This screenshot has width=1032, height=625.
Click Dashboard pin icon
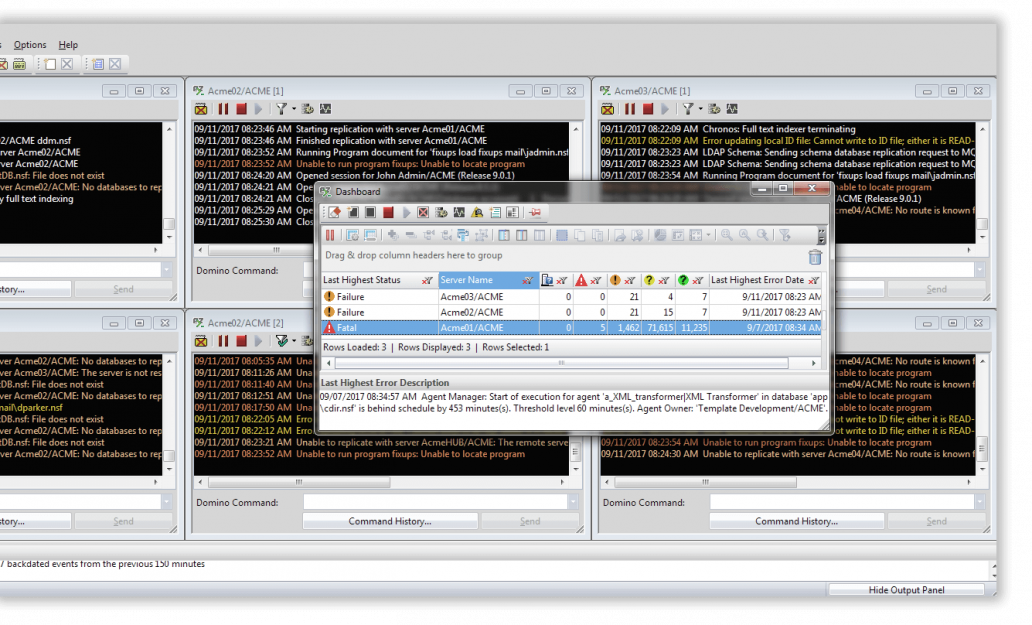[535, 212]
